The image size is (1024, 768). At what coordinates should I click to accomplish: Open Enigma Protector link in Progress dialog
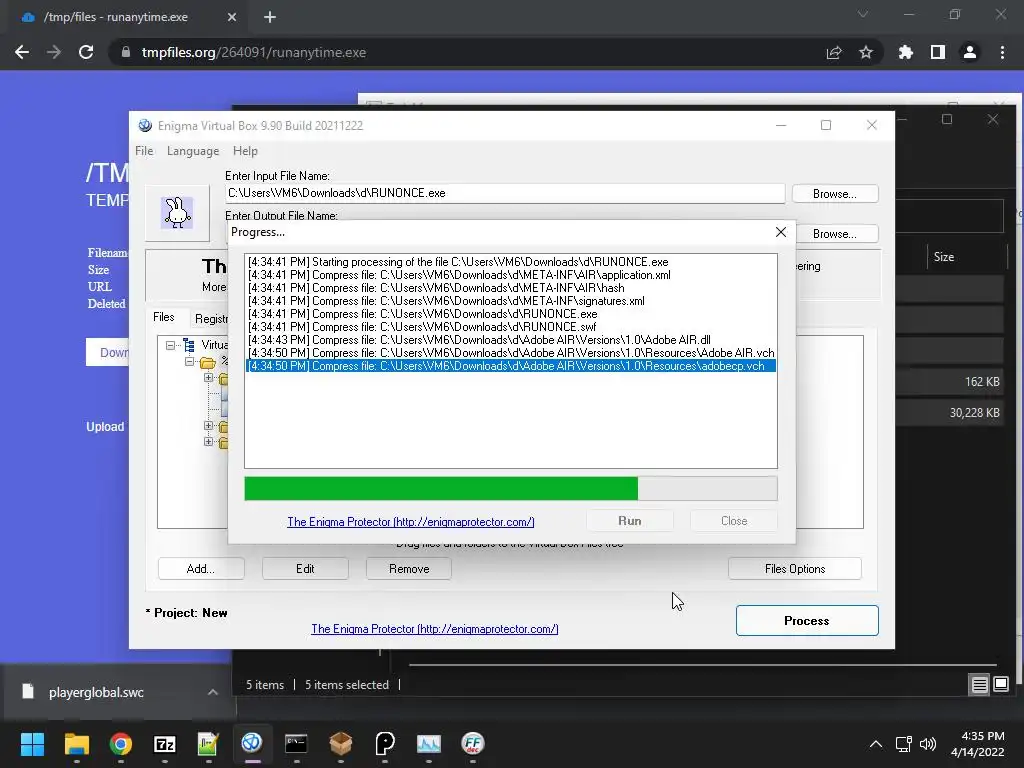coord(411,522)
